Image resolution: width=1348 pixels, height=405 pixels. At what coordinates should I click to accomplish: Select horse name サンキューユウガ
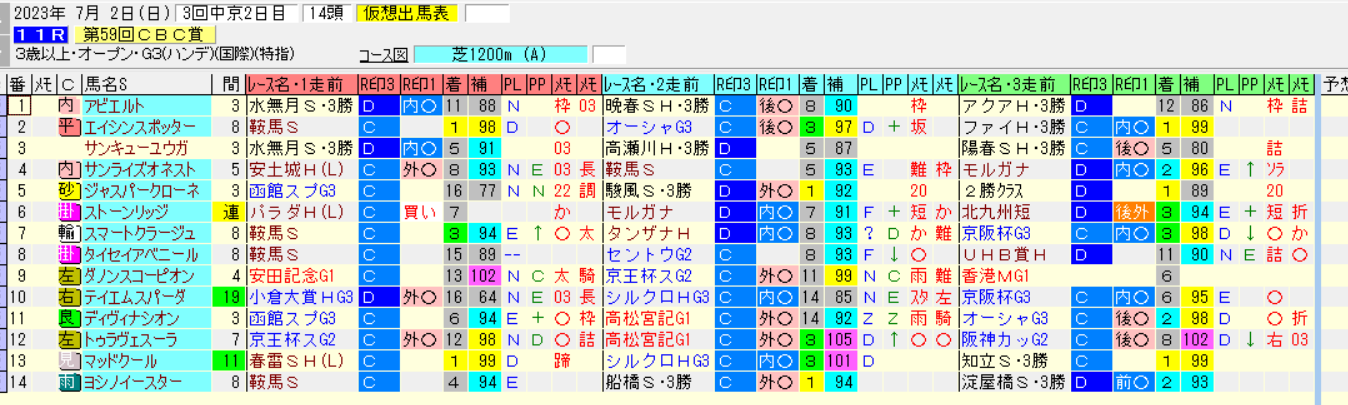(x=146, y=148)
